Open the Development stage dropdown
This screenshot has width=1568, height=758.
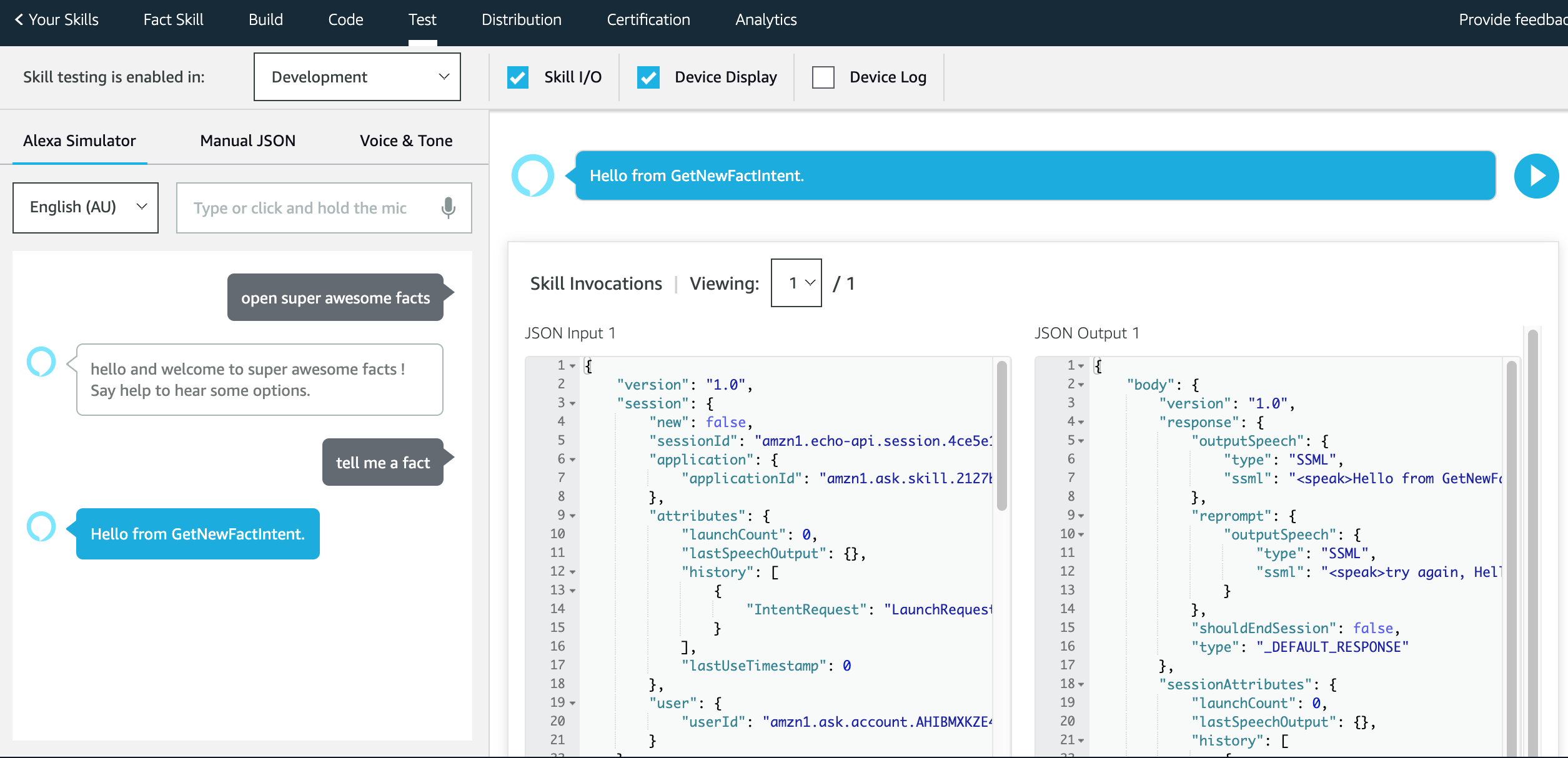357,77
